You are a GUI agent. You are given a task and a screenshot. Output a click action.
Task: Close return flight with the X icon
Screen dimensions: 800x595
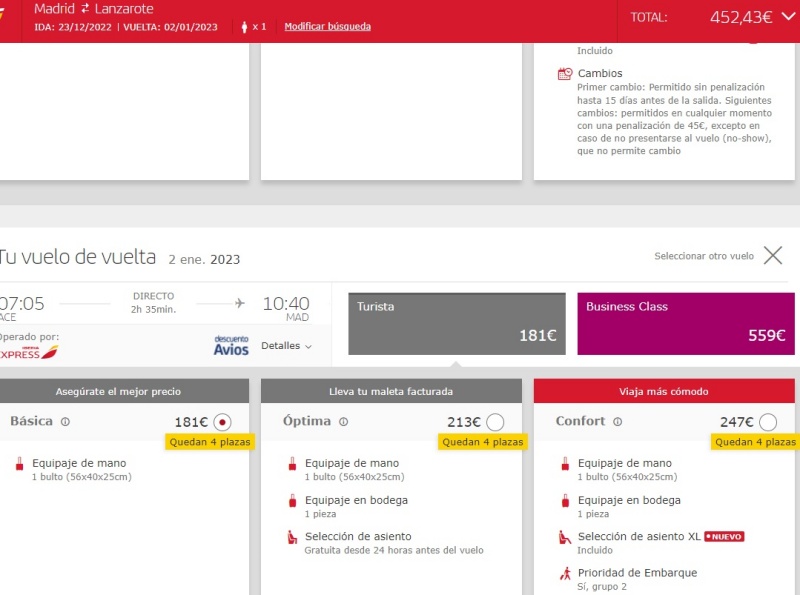773,255
